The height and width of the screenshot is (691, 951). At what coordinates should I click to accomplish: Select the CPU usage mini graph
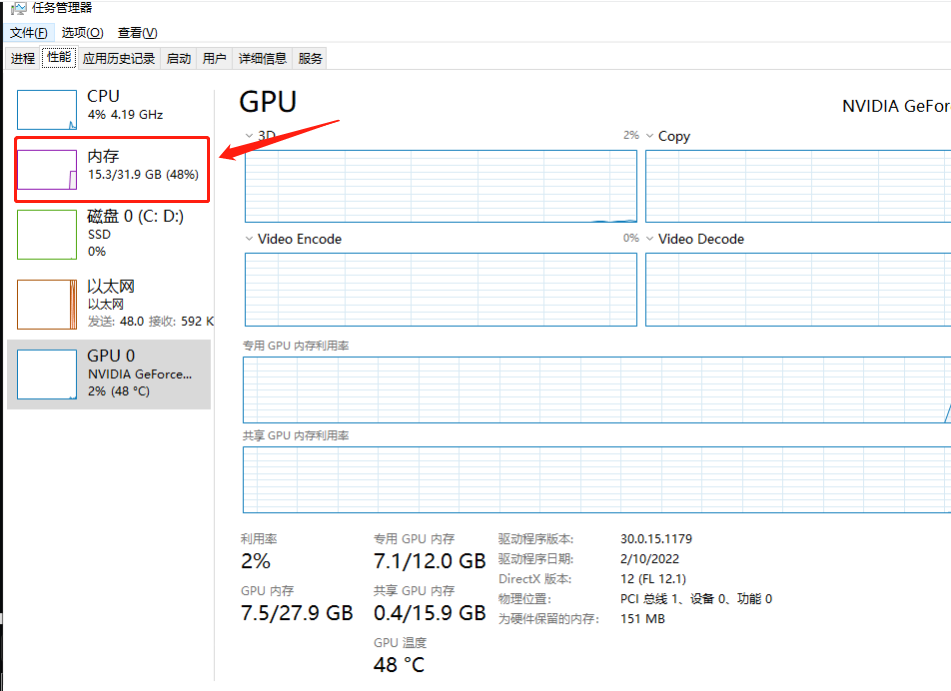47,110
